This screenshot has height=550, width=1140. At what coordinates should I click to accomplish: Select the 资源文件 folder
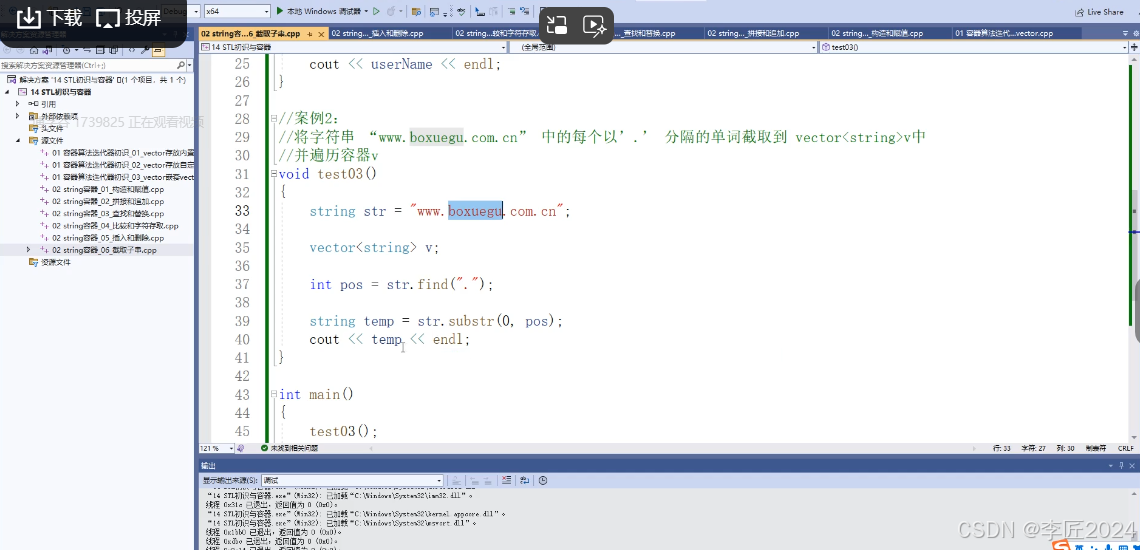pos(55,262)
